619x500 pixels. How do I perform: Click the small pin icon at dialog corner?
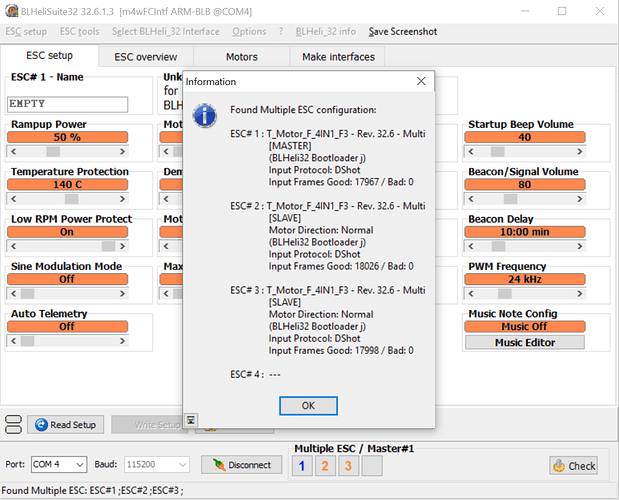191,420
